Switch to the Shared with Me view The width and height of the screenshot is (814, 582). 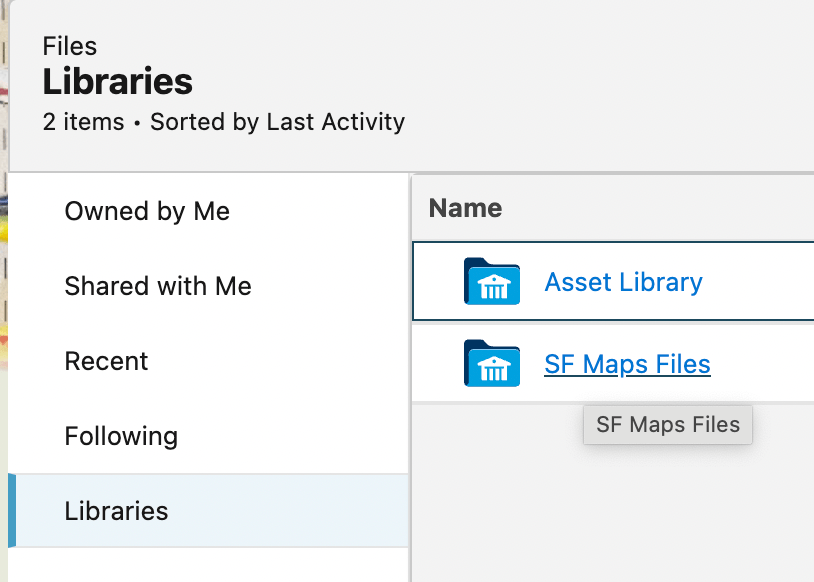click(x=161, y=286)
